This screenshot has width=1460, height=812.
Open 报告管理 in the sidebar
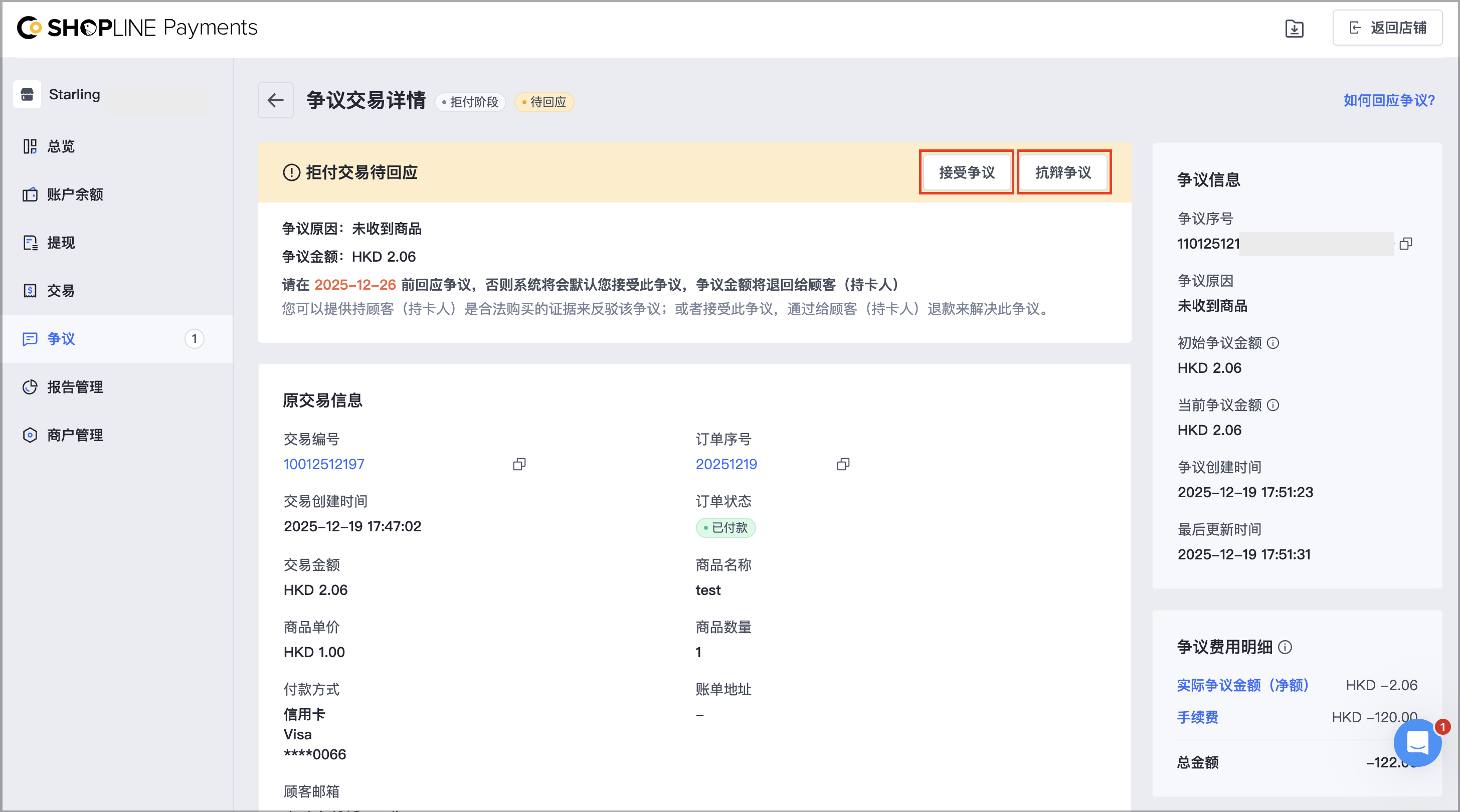pos(117,387)
